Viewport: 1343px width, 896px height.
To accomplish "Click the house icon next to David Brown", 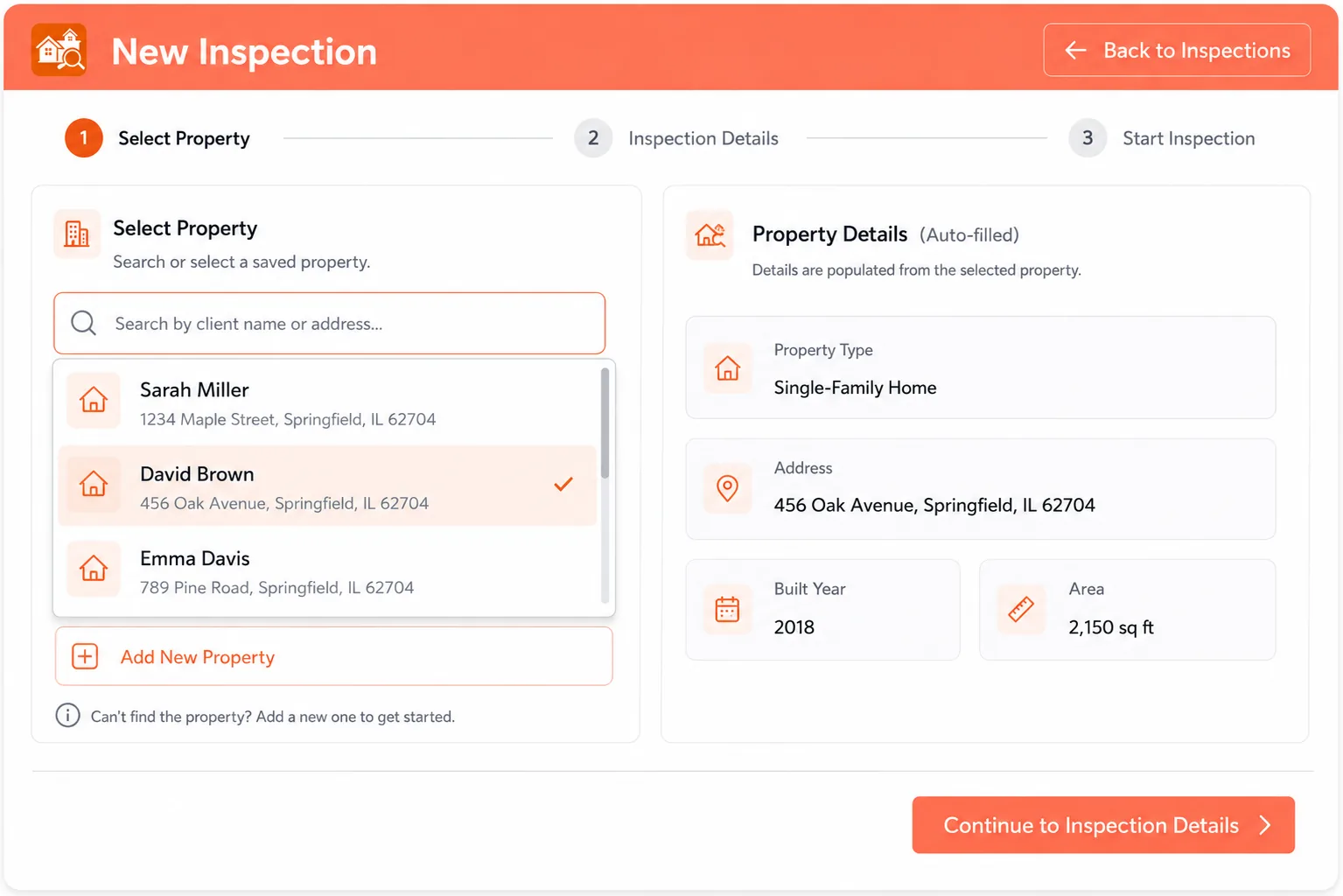I will click(94, 485).
